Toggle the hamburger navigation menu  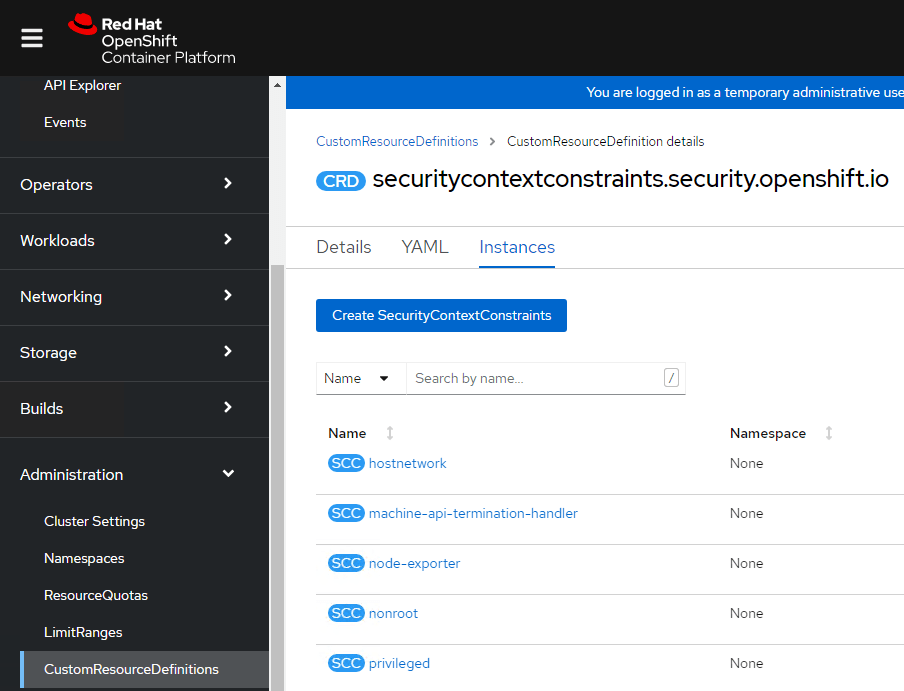pos(32,38)
